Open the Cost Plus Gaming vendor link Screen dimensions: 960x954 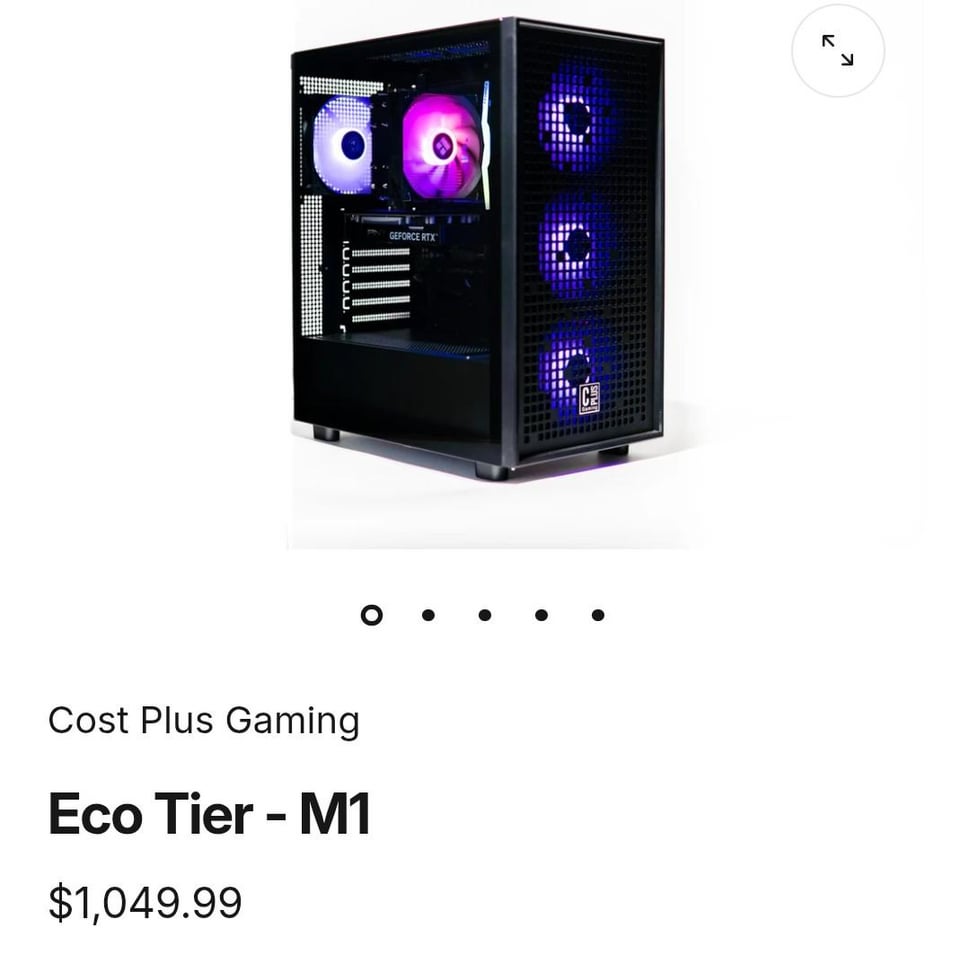point(204,721)
